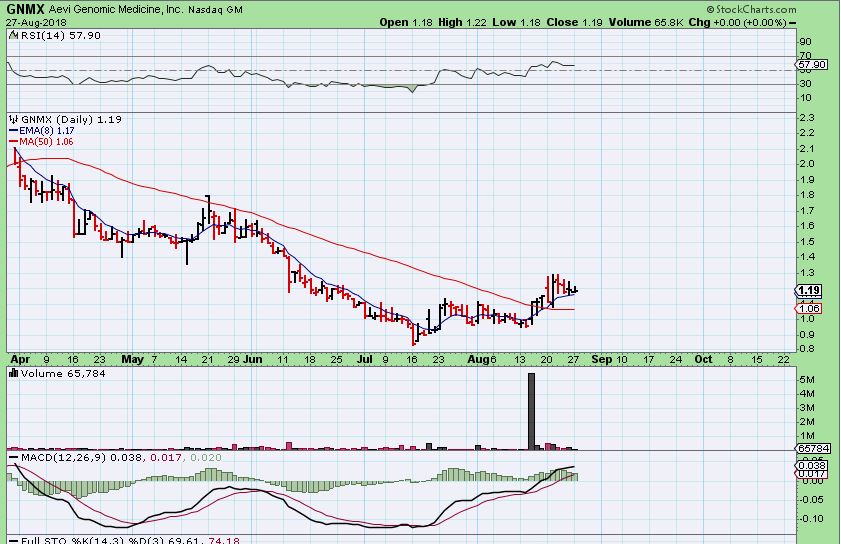
Task: Click the GNMX (Daily) candlestick legend icon
Action: 12,119
